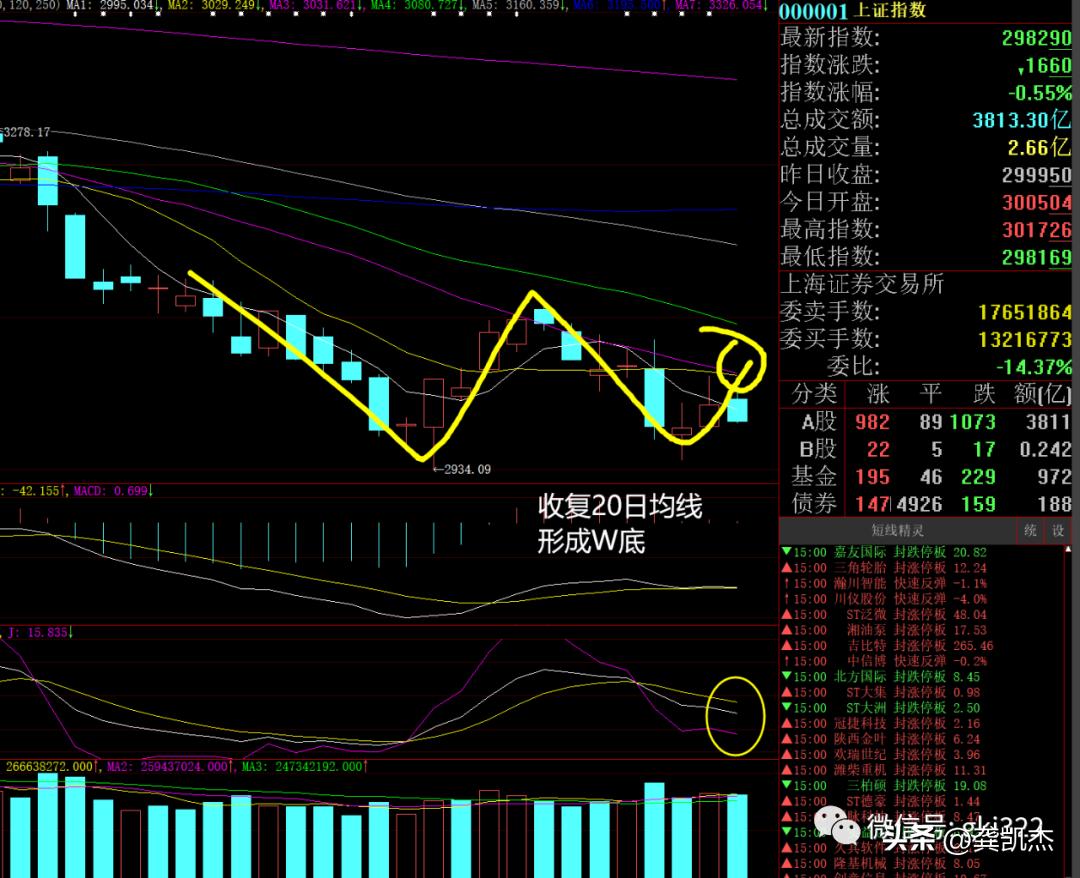This screenshot has height=878, width=1080.
Task: Click green down-triangle icon beside 北方国际
Action: point(786,677)
